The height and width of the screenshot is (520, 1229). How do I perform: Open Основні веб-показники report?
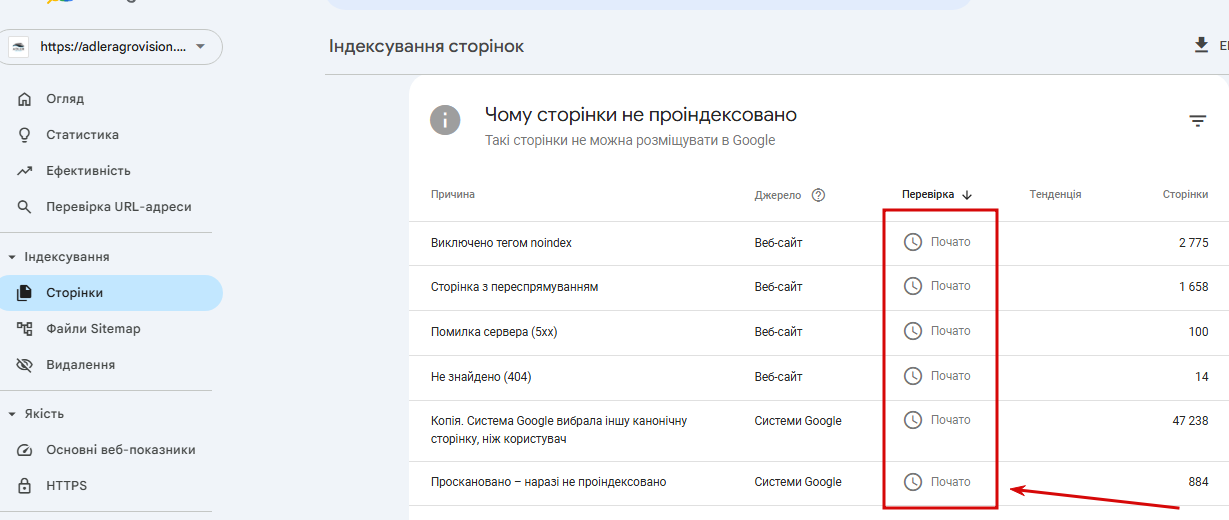point(120,450)
